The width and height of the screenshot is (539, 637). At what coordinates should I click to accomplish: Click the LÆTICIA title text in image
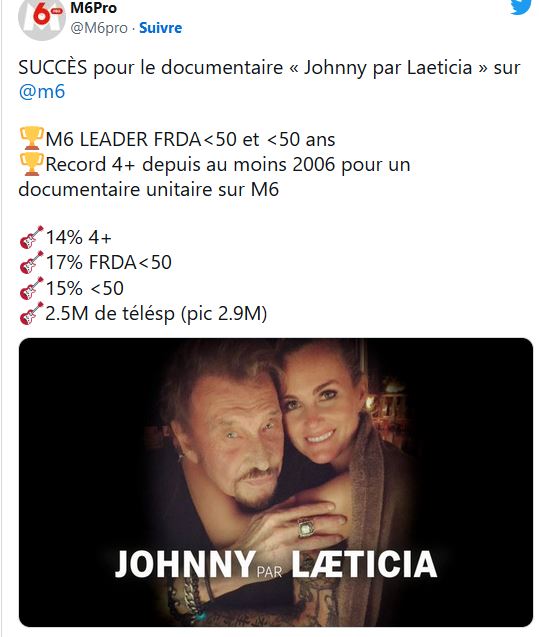point(364,564)
